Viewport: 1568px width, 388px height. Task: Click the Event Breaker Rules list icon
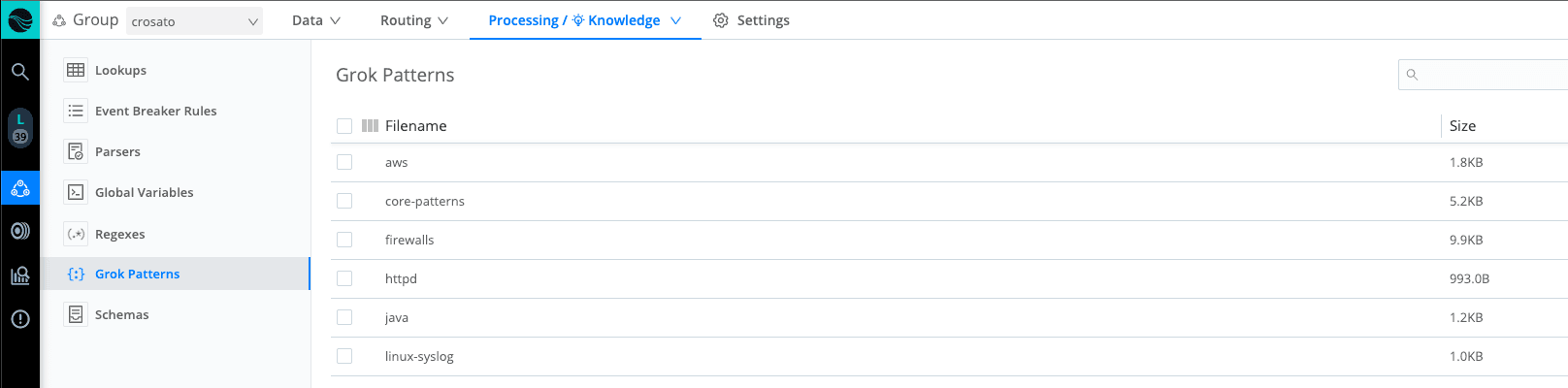point(76,111)
